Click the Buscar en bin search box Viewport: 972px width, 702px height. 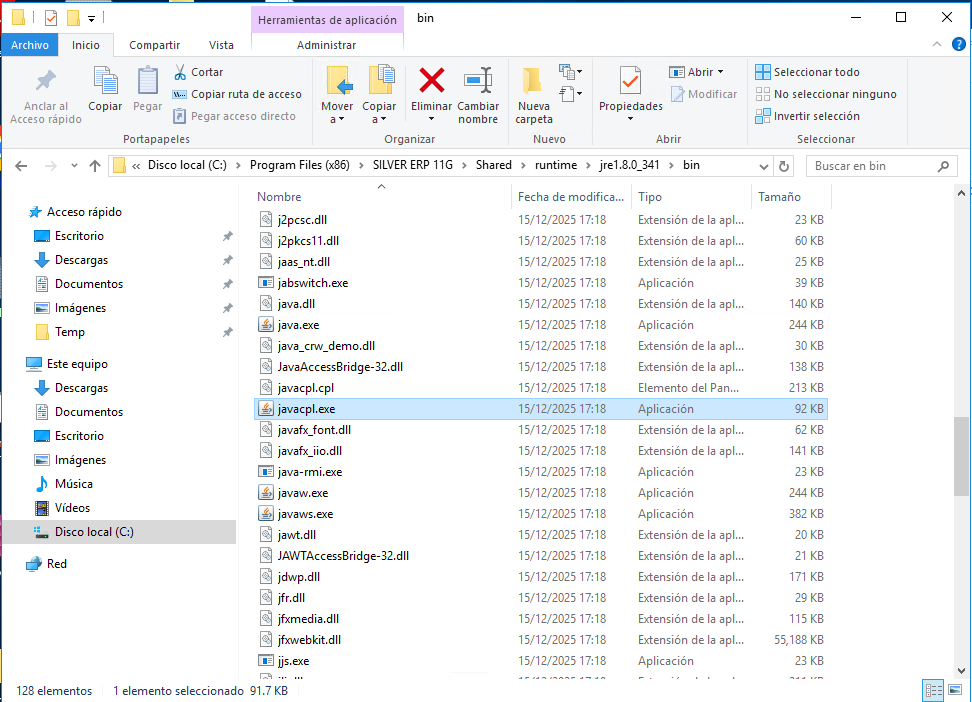coord(879,166)
